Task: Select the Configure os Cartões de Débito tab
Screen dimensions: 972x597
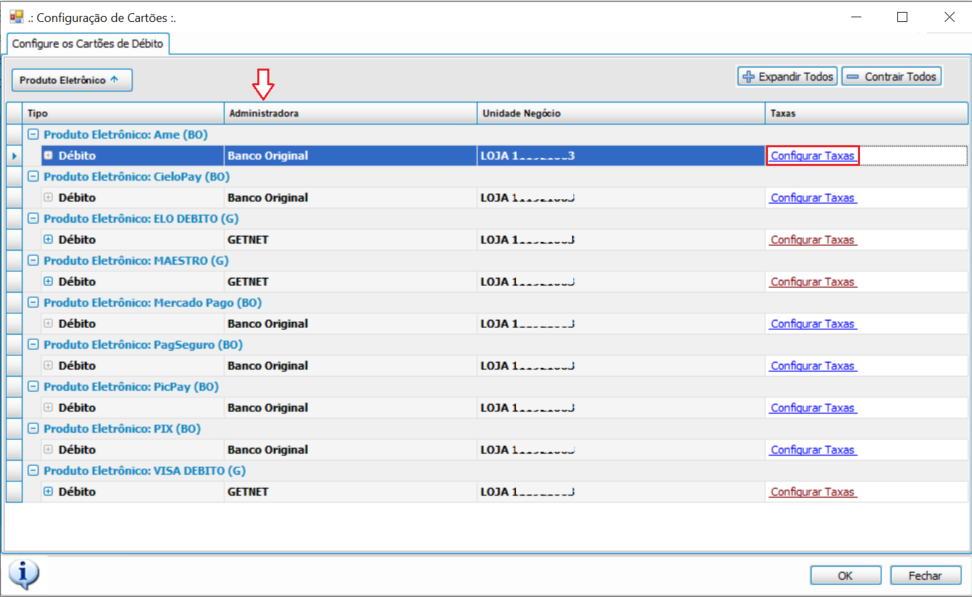Action: coord(87,43)
